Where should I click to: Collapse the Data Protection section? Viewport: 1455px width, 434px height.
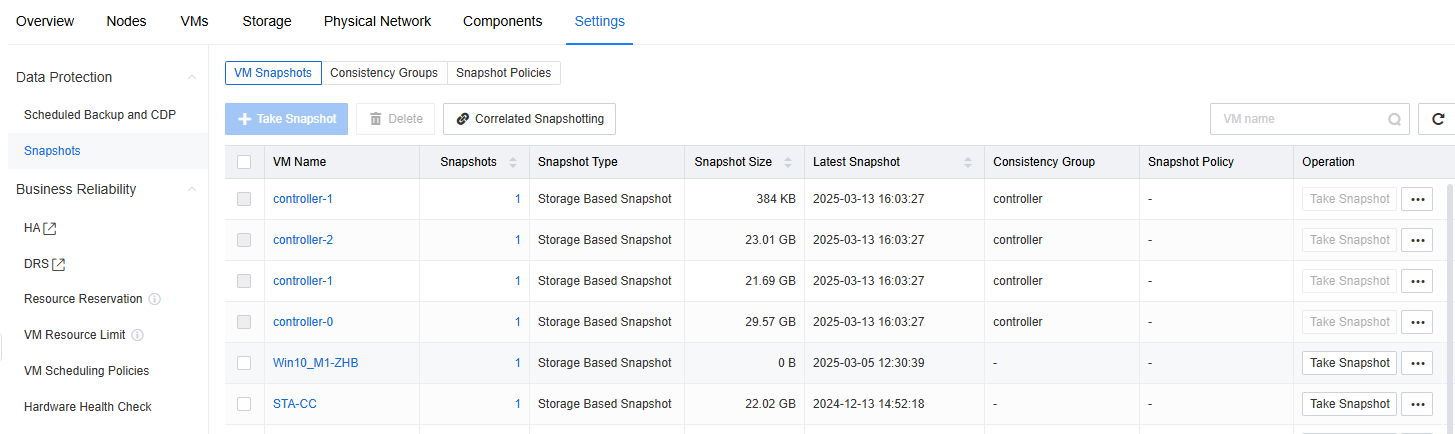192,77
